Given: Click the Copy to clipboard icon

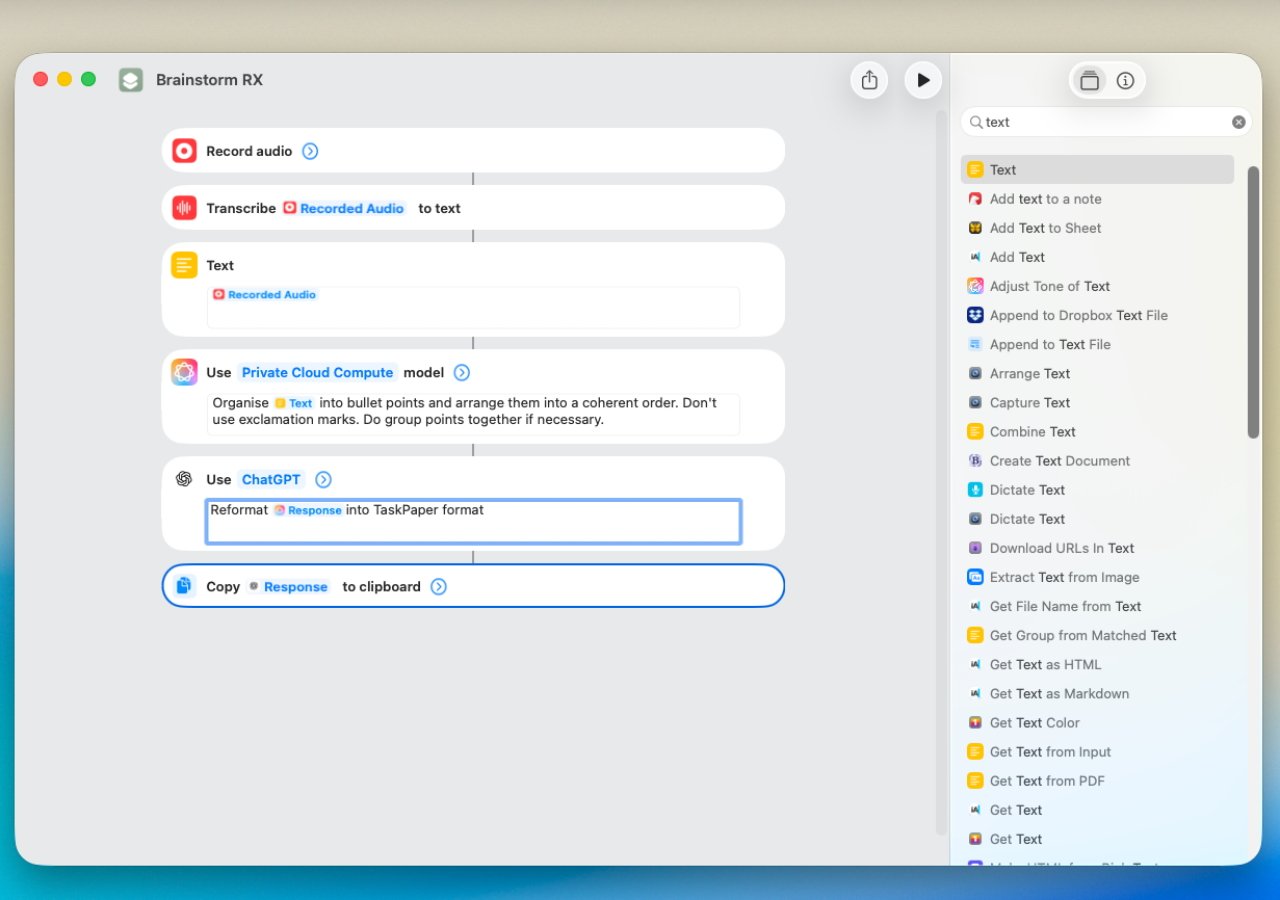Looking at the screenshot, I should (x=184, y=586).
